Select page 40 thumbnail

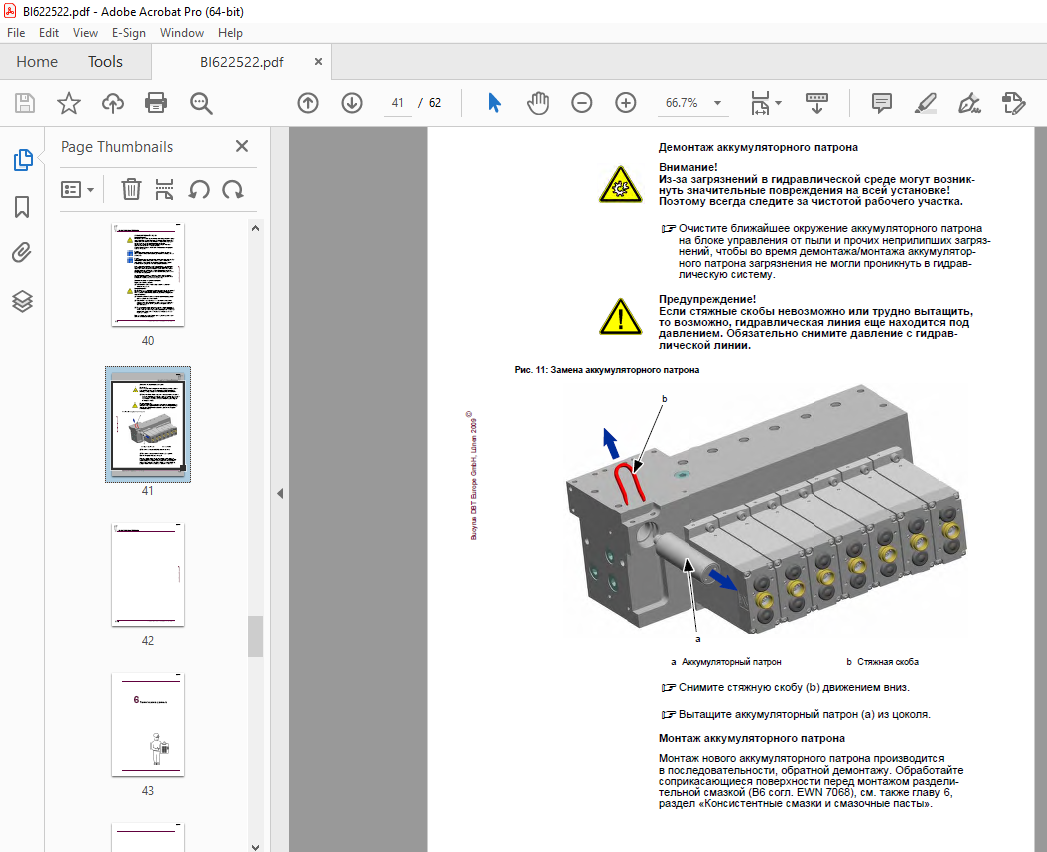pos(148,274)
